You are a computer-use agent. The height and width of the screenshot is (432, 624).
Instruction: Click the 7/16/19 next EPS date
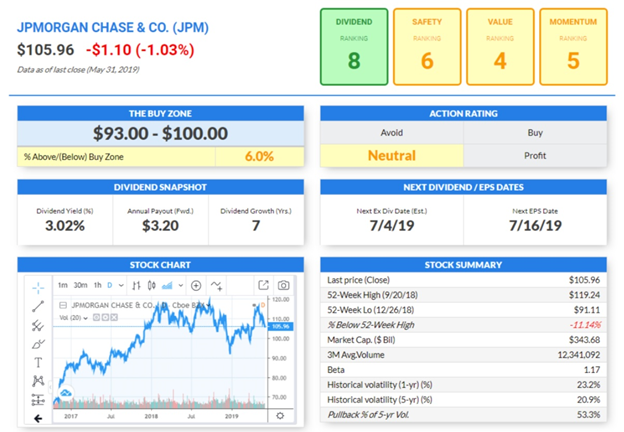(535, 226)
